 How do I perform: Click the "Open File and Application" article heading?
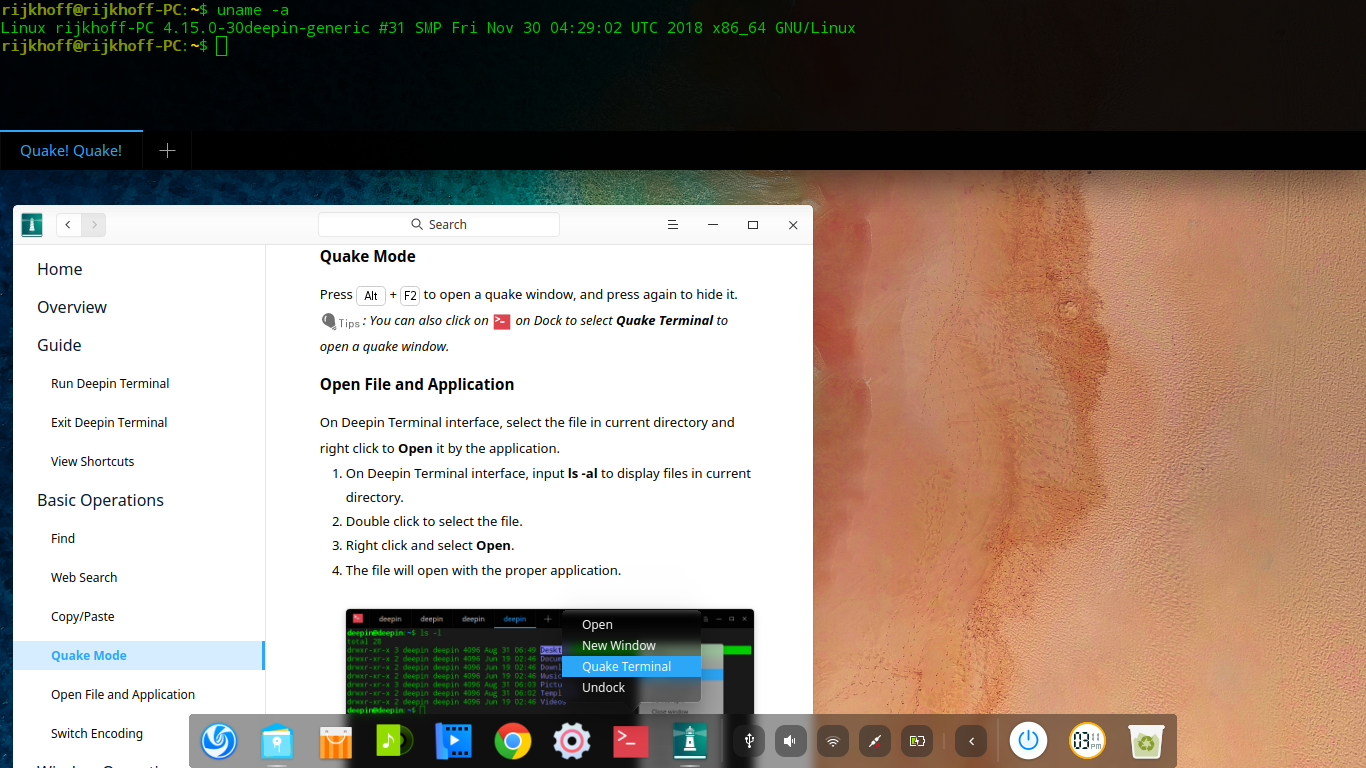[417, 384]
